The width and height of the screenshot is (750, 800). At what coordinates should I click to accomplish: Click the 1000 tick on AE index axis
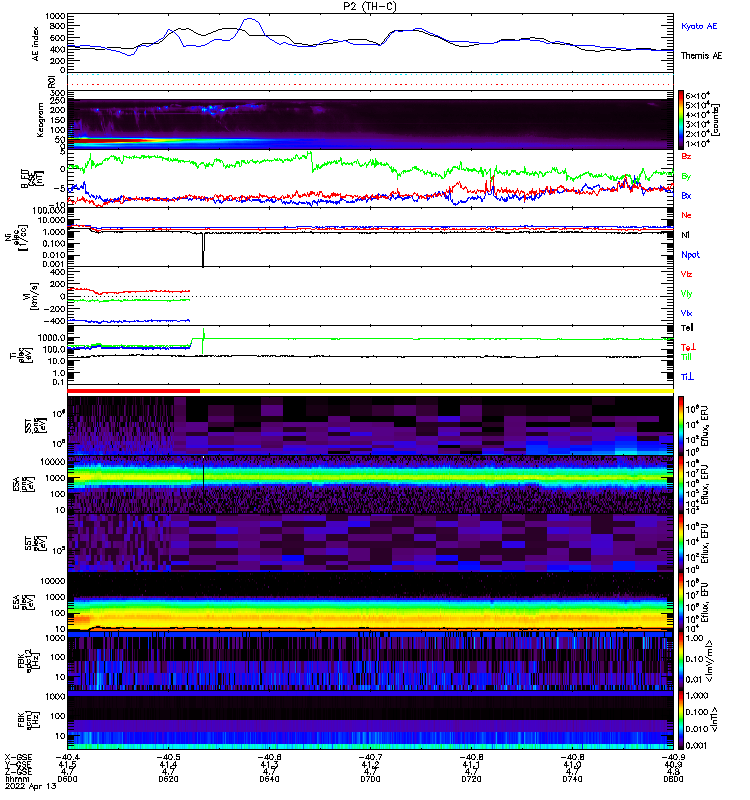click(x=55, y=16)
